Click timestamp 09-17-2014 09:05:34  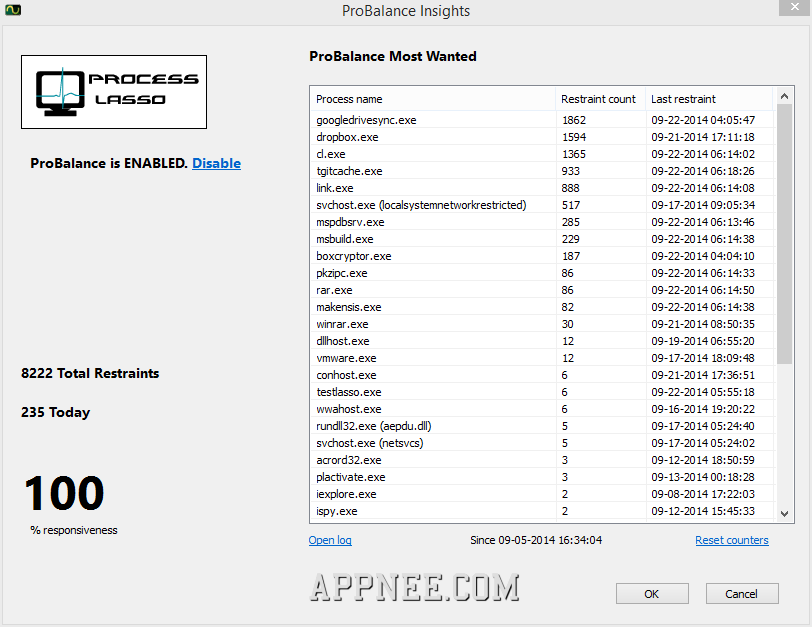click(x=703, y=205)
